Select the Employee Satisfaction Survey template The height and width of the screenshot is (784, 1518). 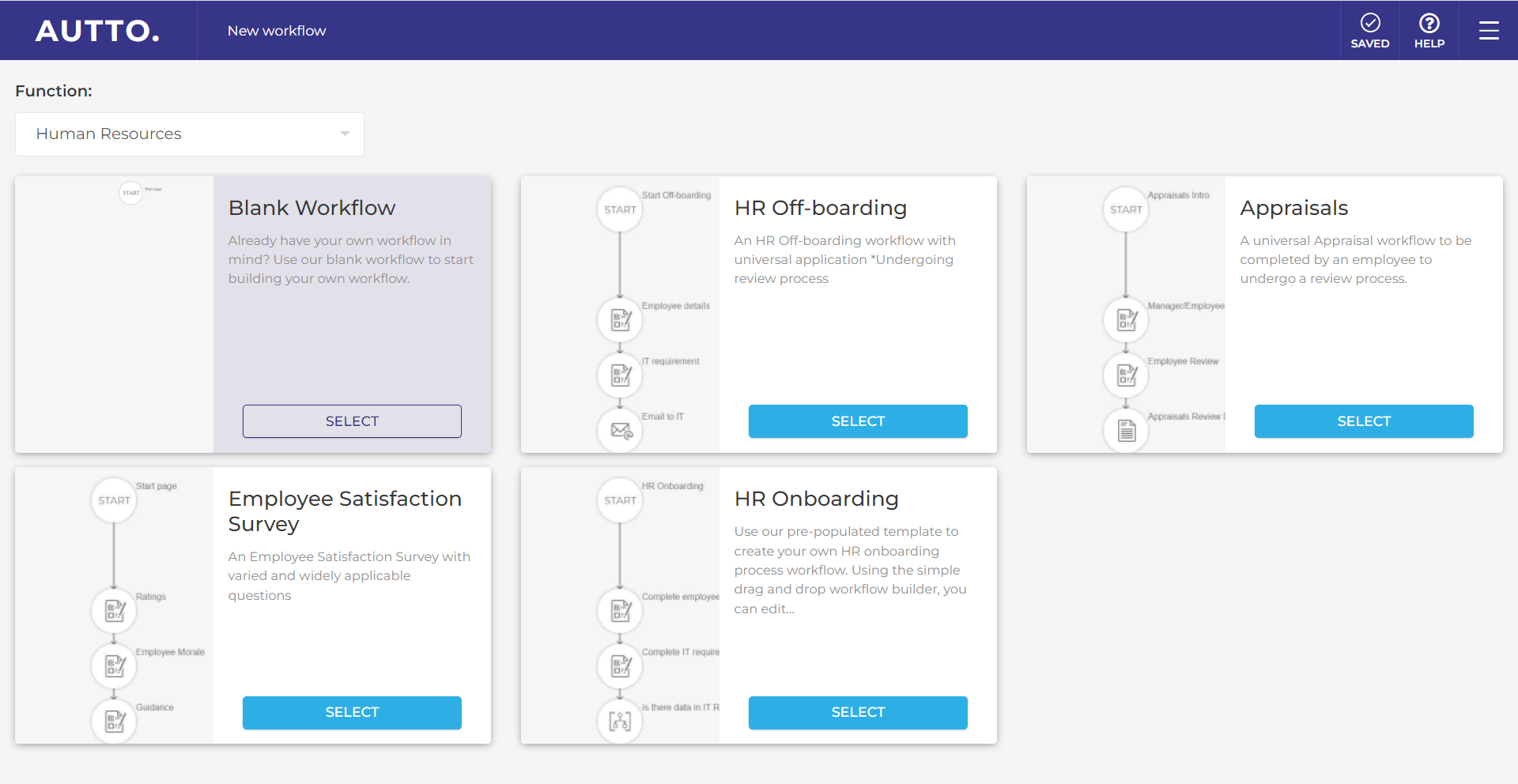point(352,712)
